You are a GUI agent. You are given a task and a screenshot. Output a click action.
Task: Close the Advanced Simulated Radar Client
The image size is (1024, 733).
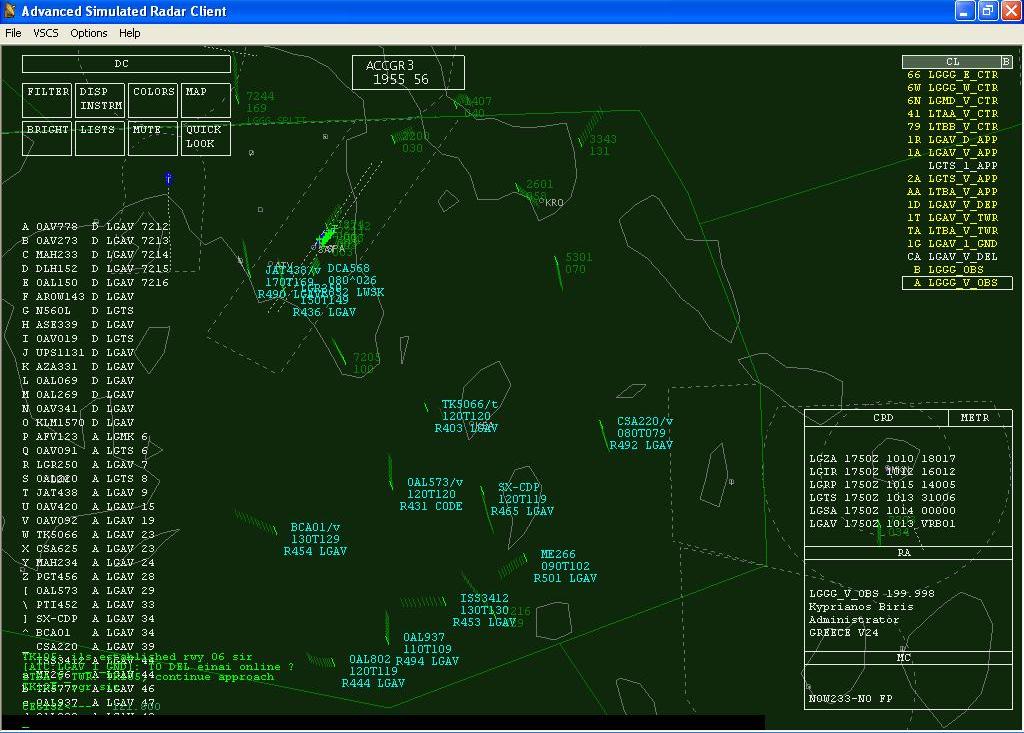point(1010,10)
